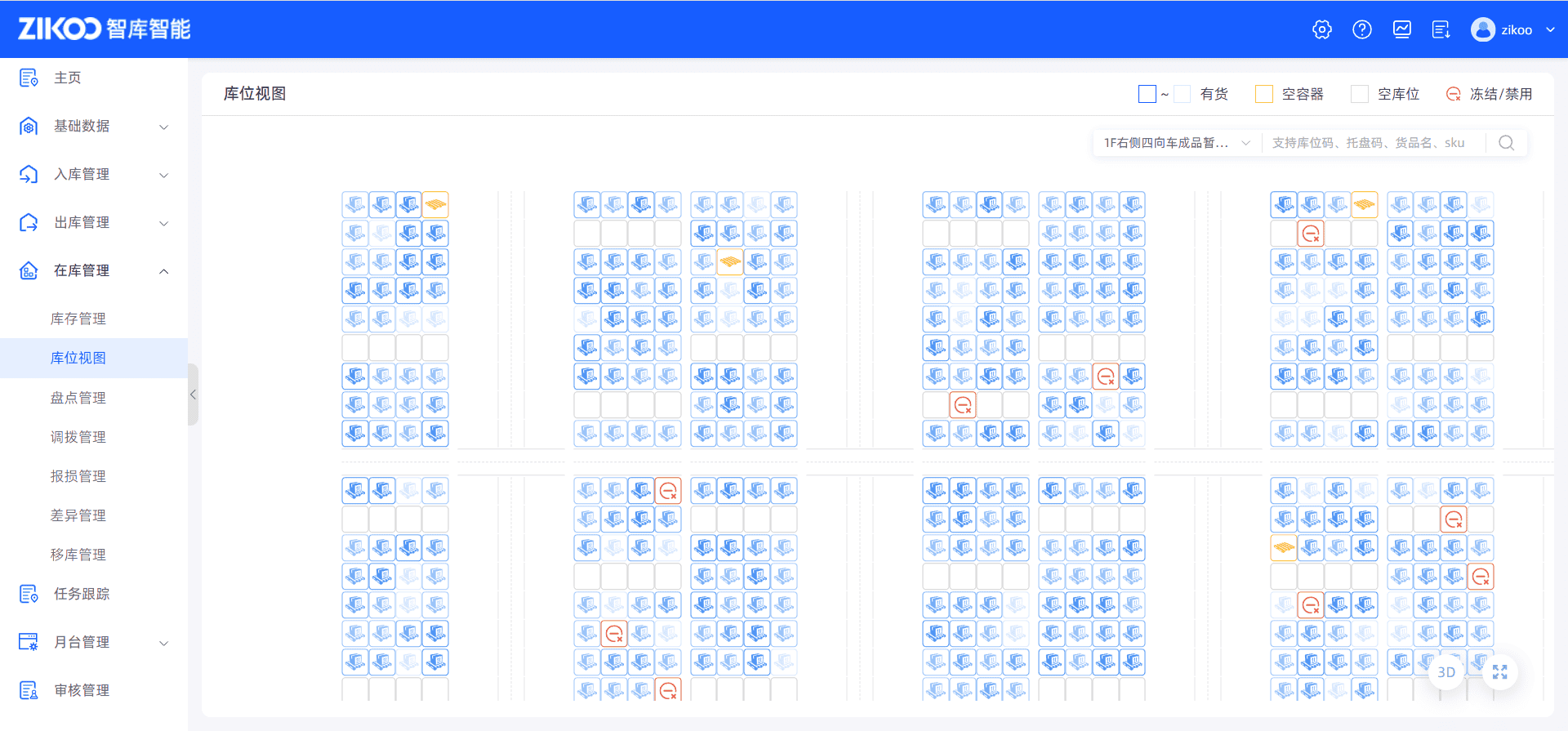Click the 空库位 legend swatch
Screen dimensions: 1568x731
coord(1360,94)
